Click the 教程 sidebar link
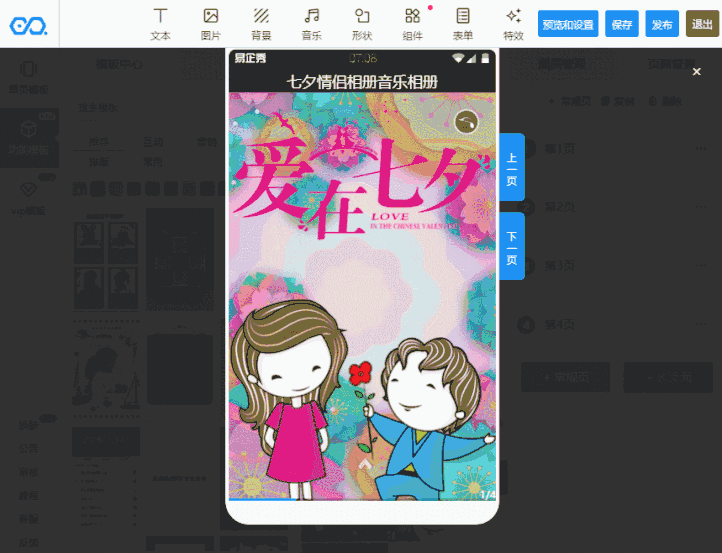This screenshot has width=722, height=553. [28, 495]
